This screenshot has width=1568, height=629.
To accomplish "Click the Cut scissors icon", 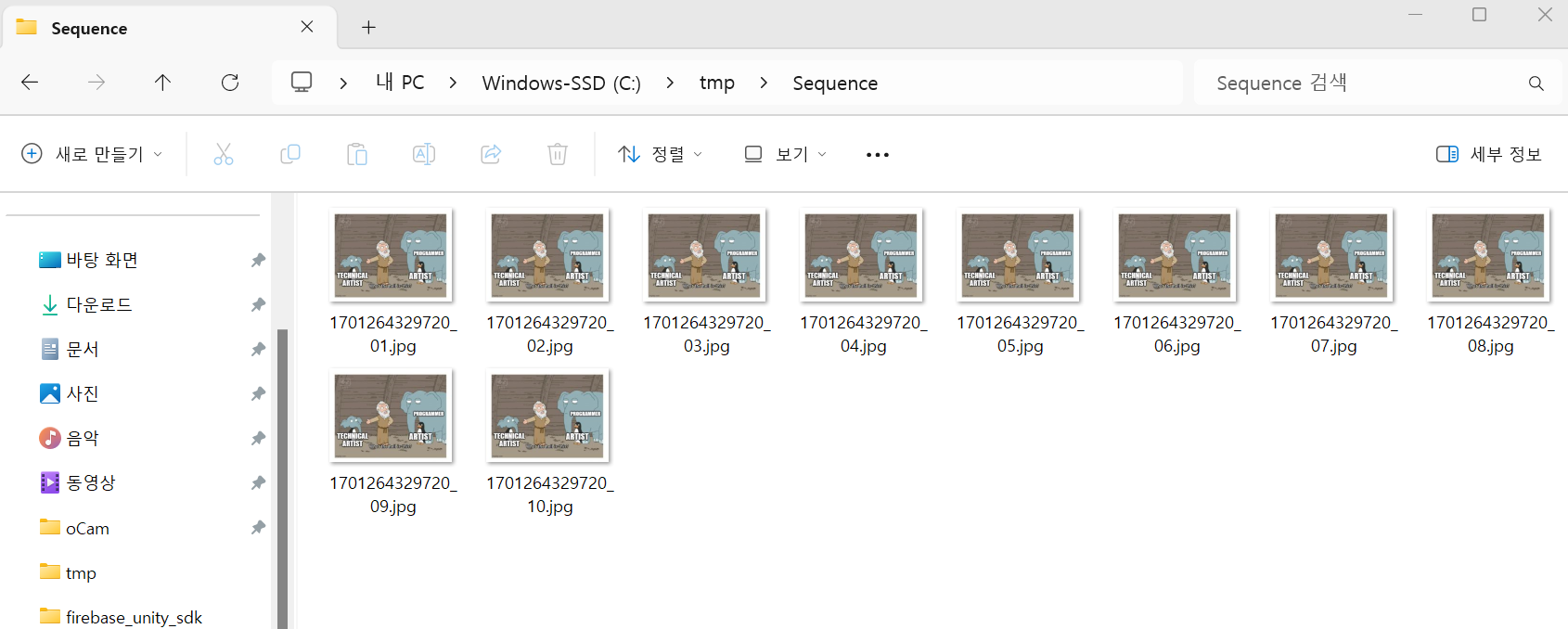I will [x=224, y=154].
